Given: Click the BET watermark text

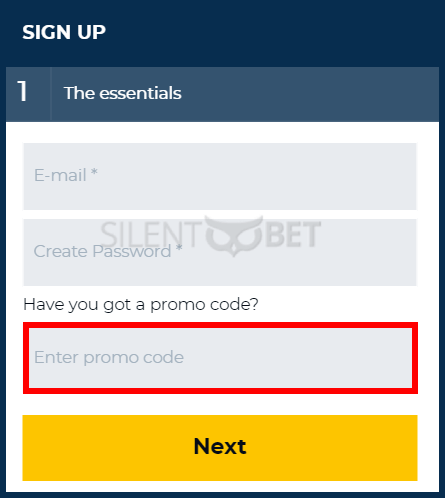Looking at the screenshot, I should tap(292, 234).
